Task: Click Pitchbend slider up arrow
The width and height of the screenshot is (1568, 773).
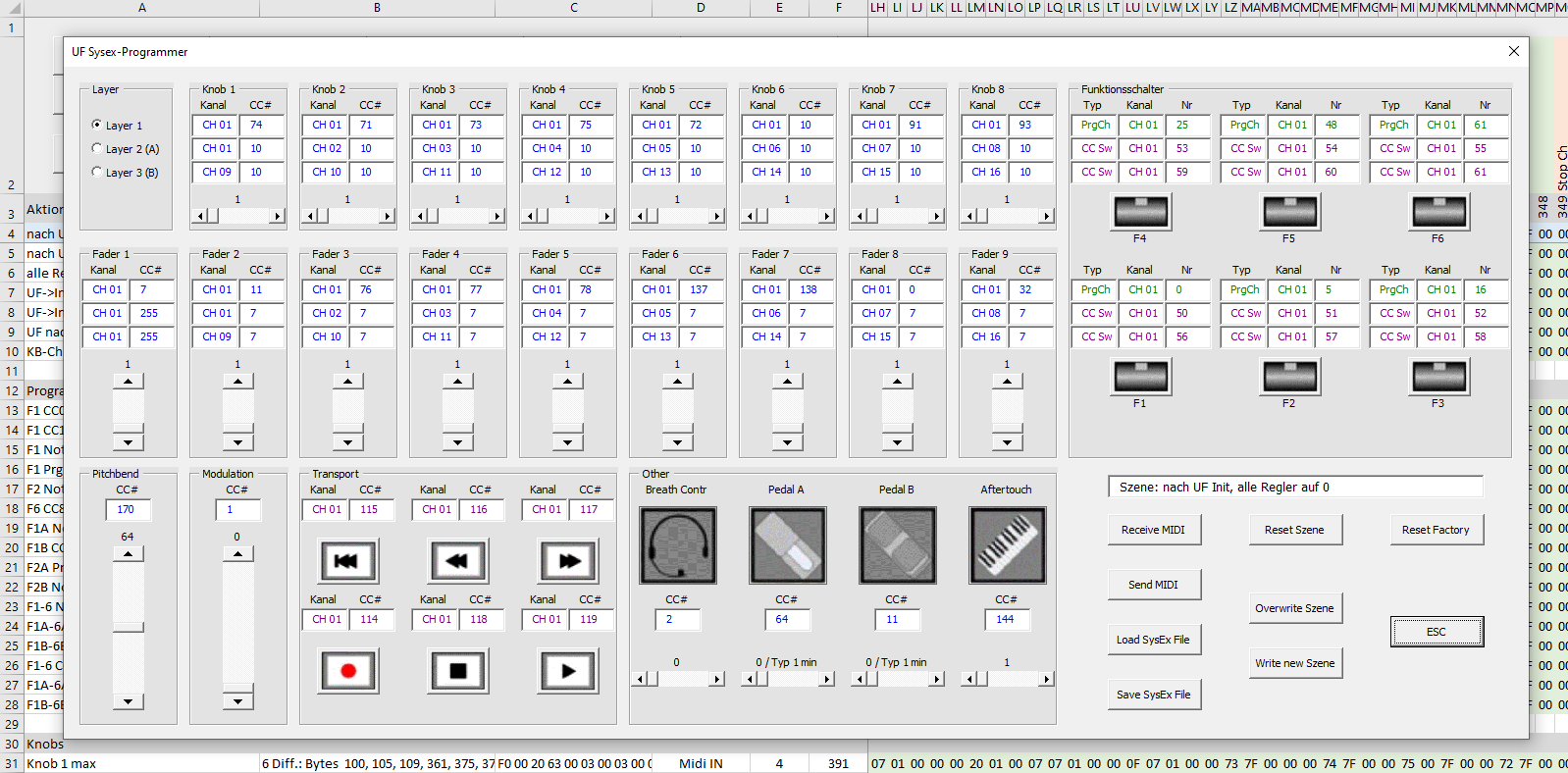Action: click(129, 554)
